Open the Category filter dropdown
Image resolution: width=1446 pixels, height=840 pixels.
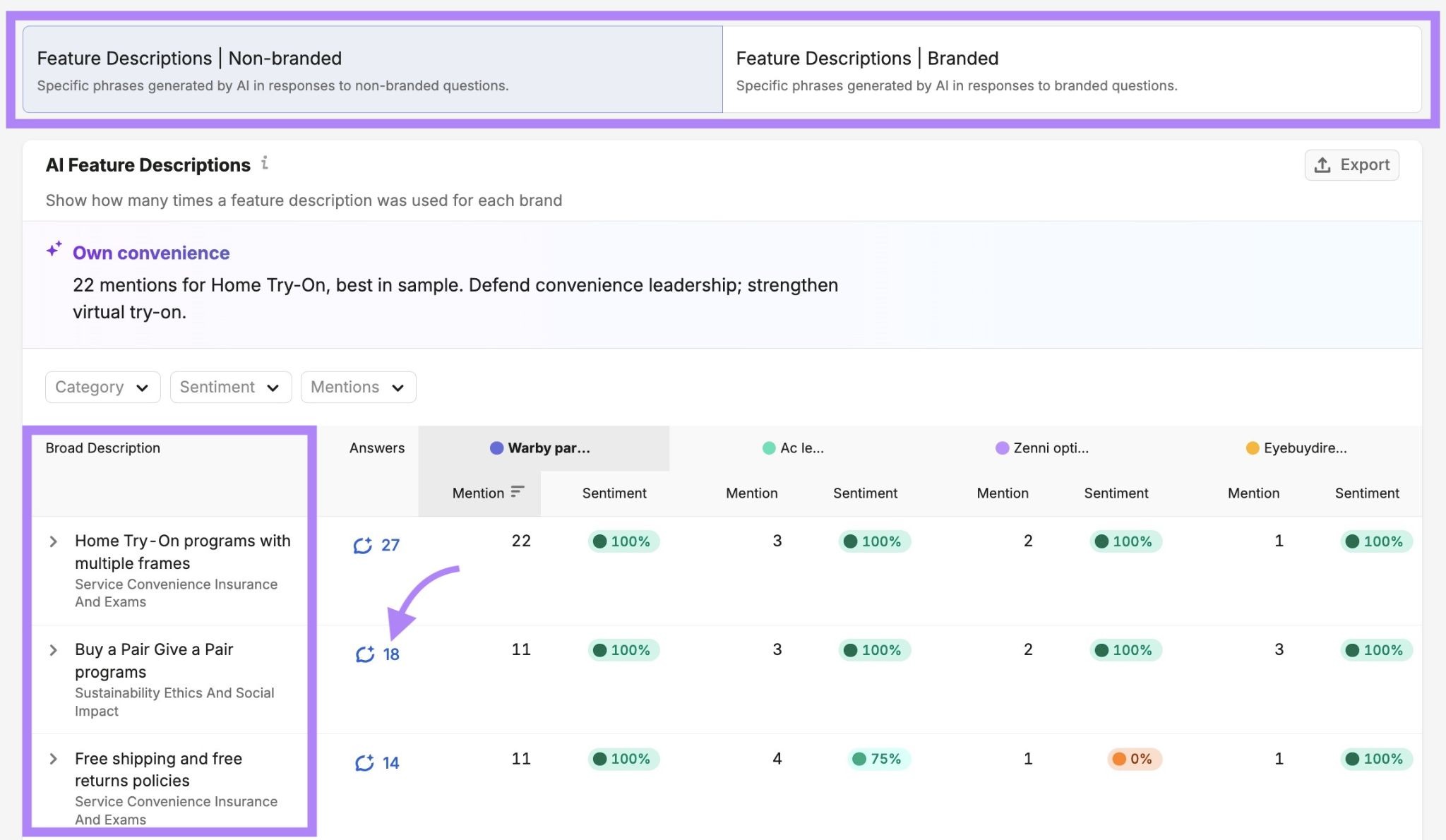click(103, 387)
